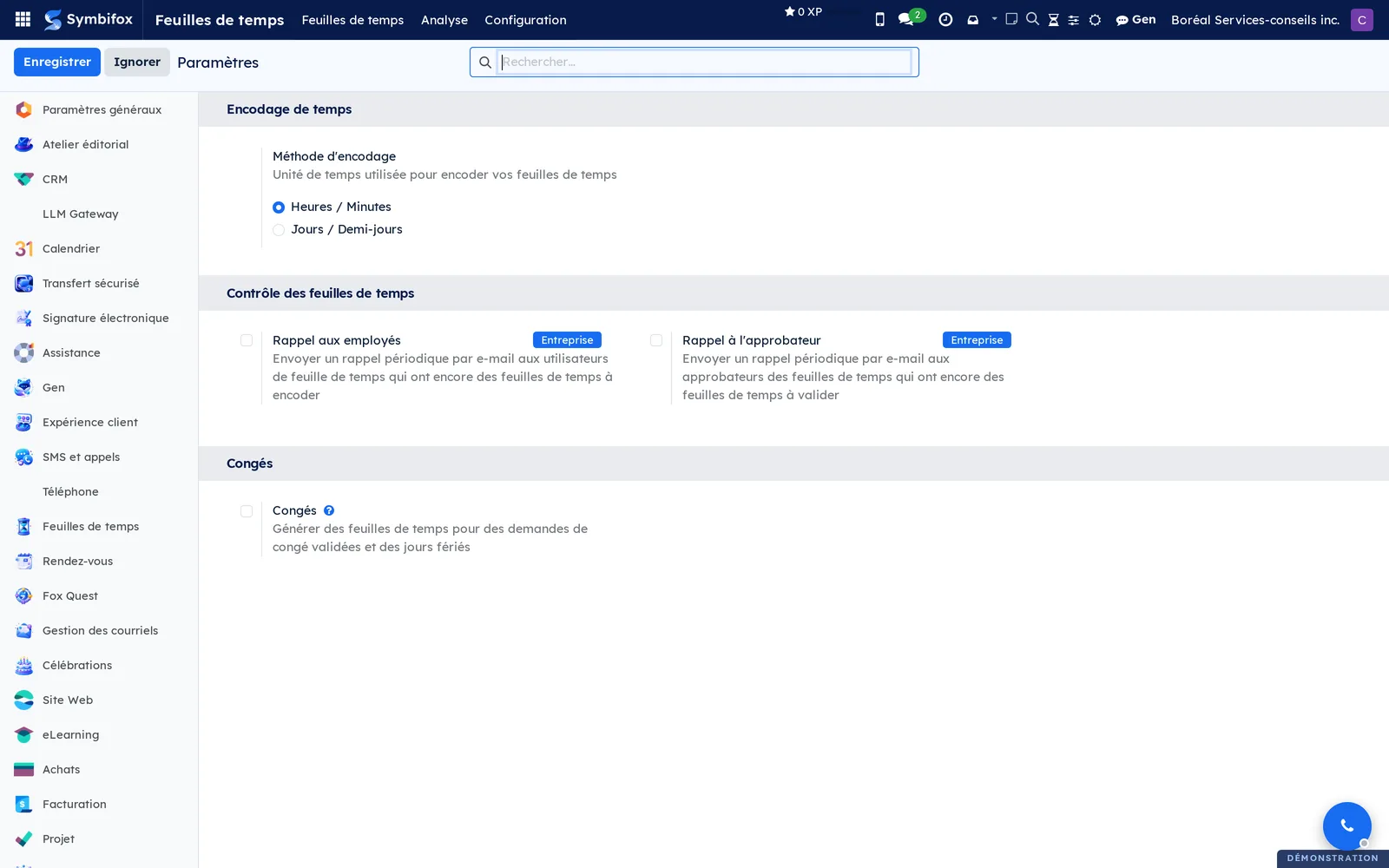Image resolution: width=1389 pixels, height=868 pixels.
Task: Switch company Boréal Services-conseils inc.
Action: point(1254,19)
